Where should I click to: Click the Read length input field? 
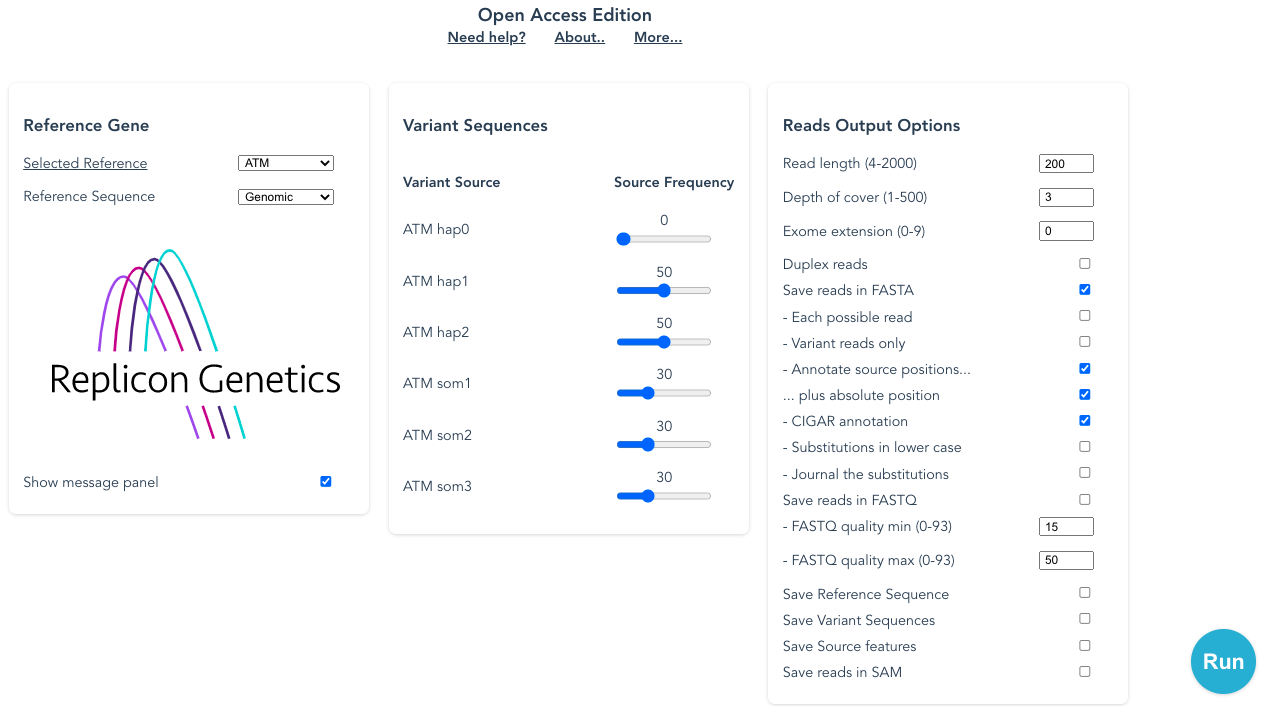point(1065,163)
